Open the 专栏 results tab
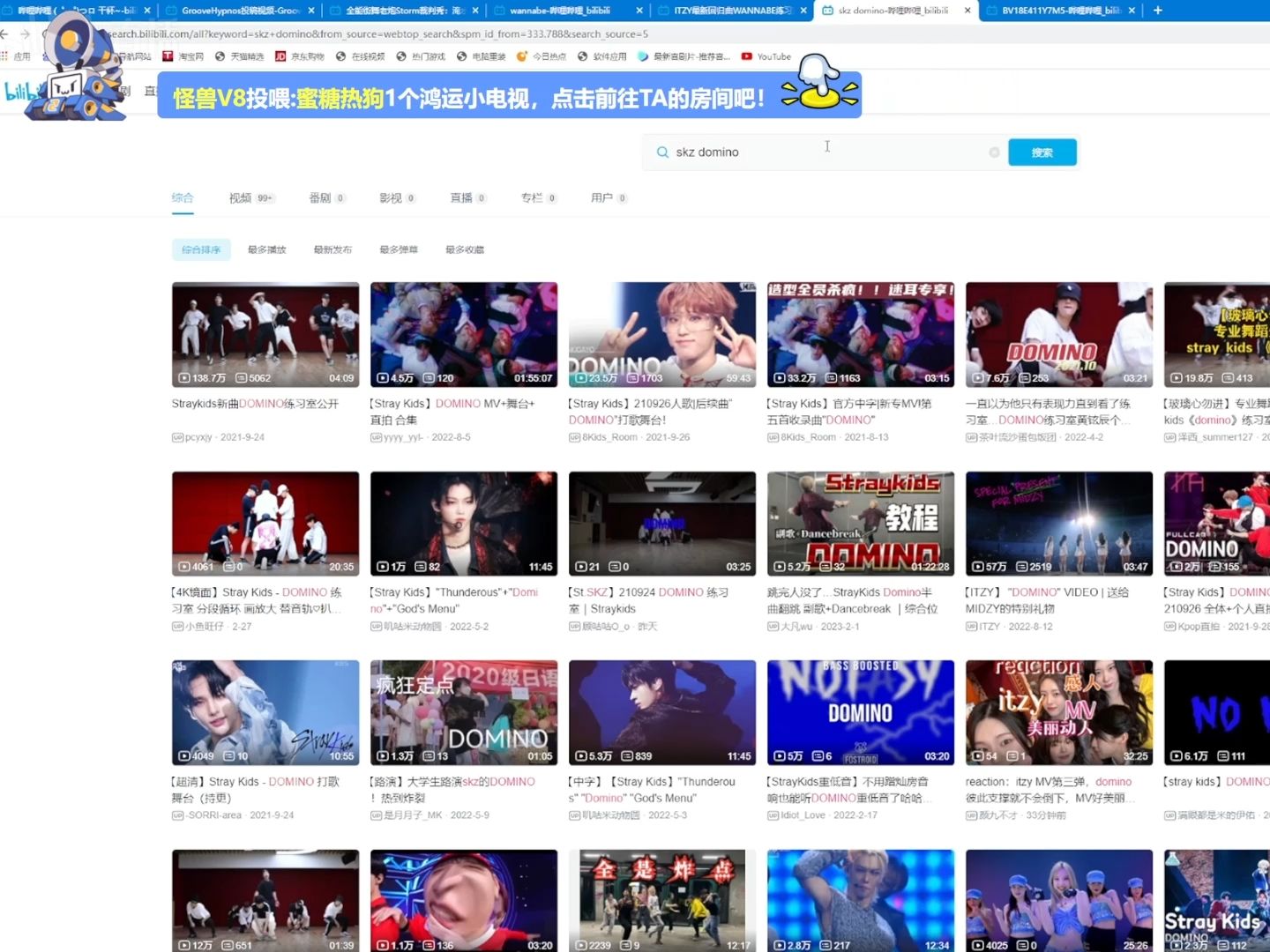This screenshot has height=952, width=1270. coord(538,197)
